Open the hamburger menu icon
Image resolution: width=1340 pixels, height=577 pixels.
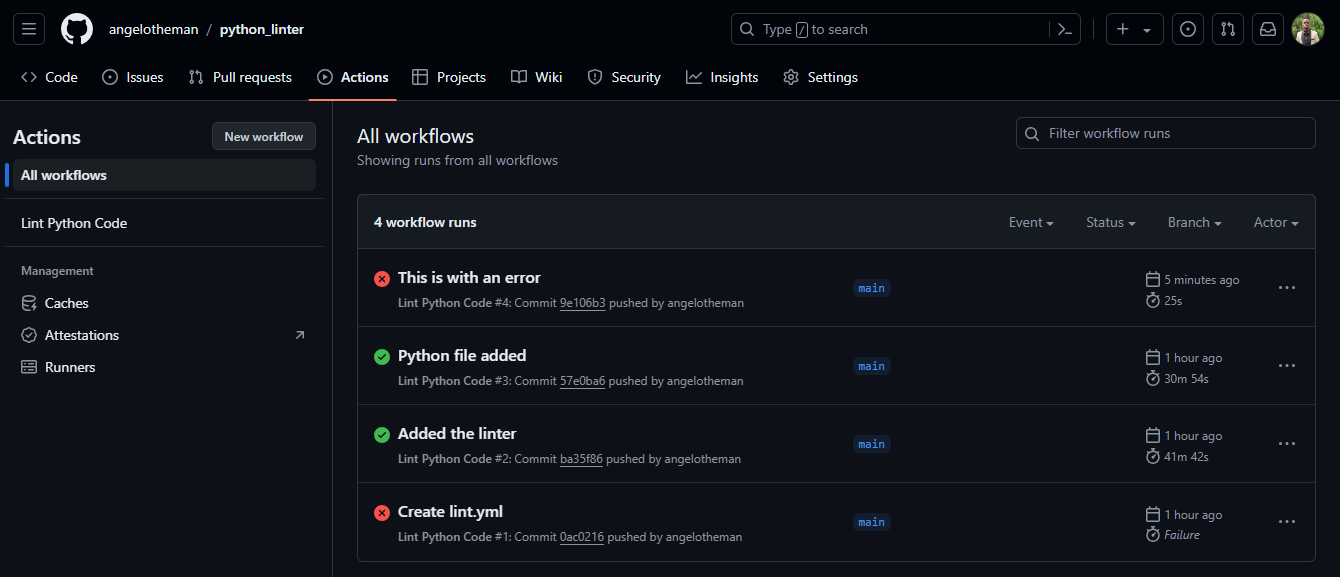[x=28, y=28]
